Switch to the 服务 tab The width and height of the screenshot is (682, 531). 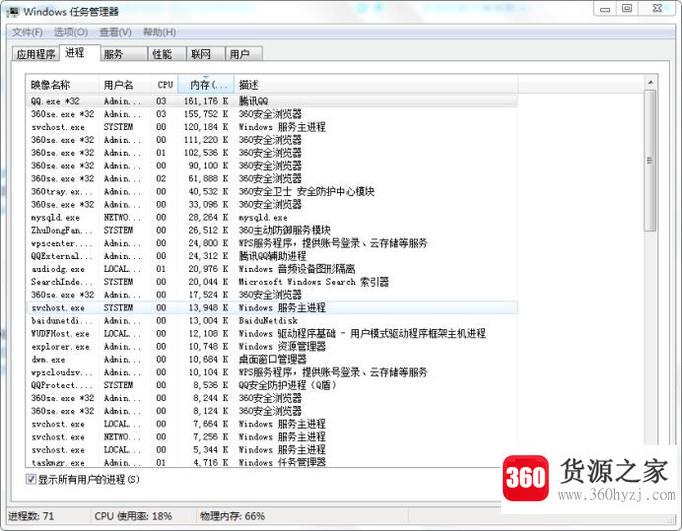(x=124, y=54)
